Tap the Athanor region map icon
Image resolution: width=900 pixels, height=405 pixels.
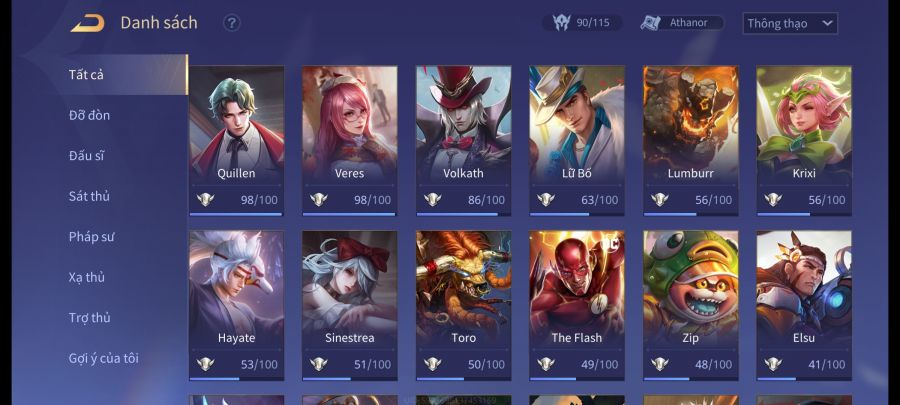point(650,23)
